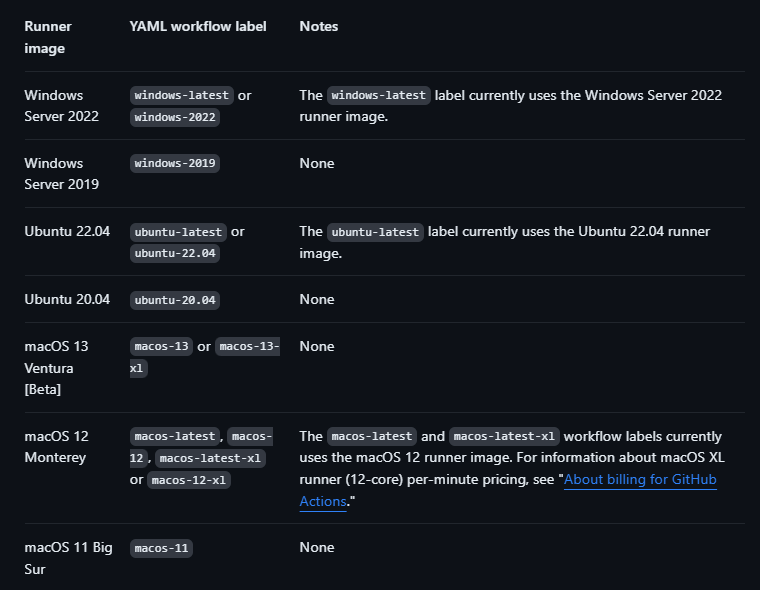
Task: Select the macos-13-xl code label
Action: [247, 347]
